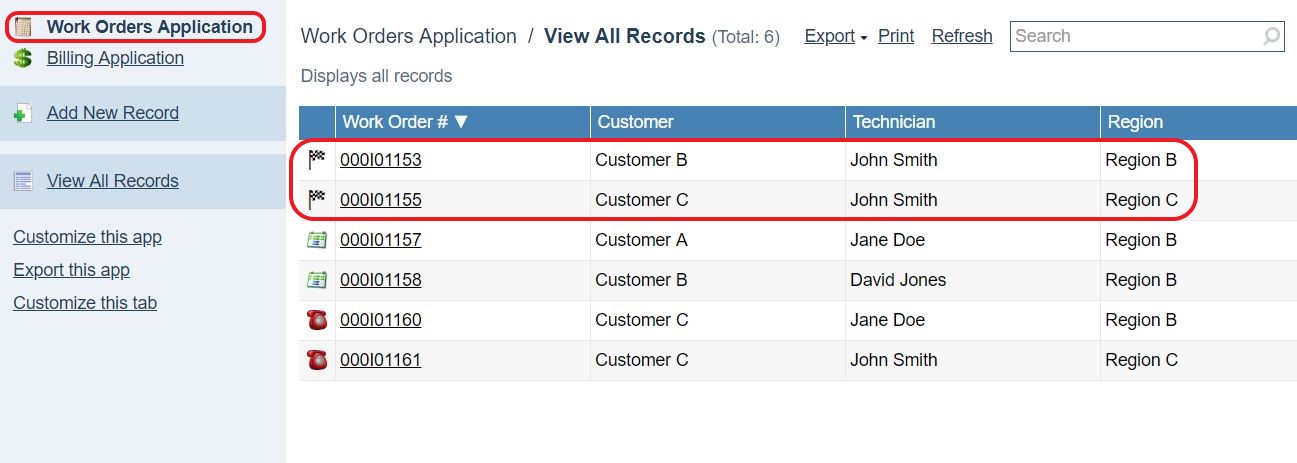Click the Print link

pos(896,36)
